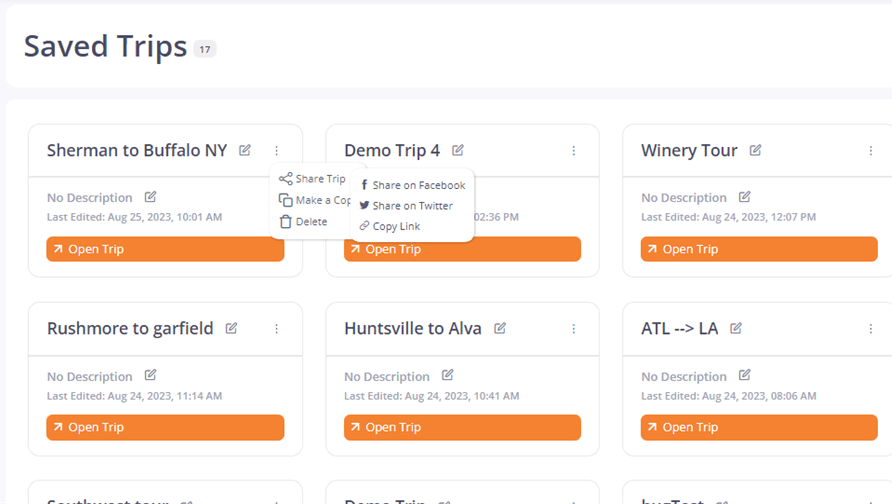Click the saved trips count badge 17
Viewport: 892px width, 504px height.
205,49
